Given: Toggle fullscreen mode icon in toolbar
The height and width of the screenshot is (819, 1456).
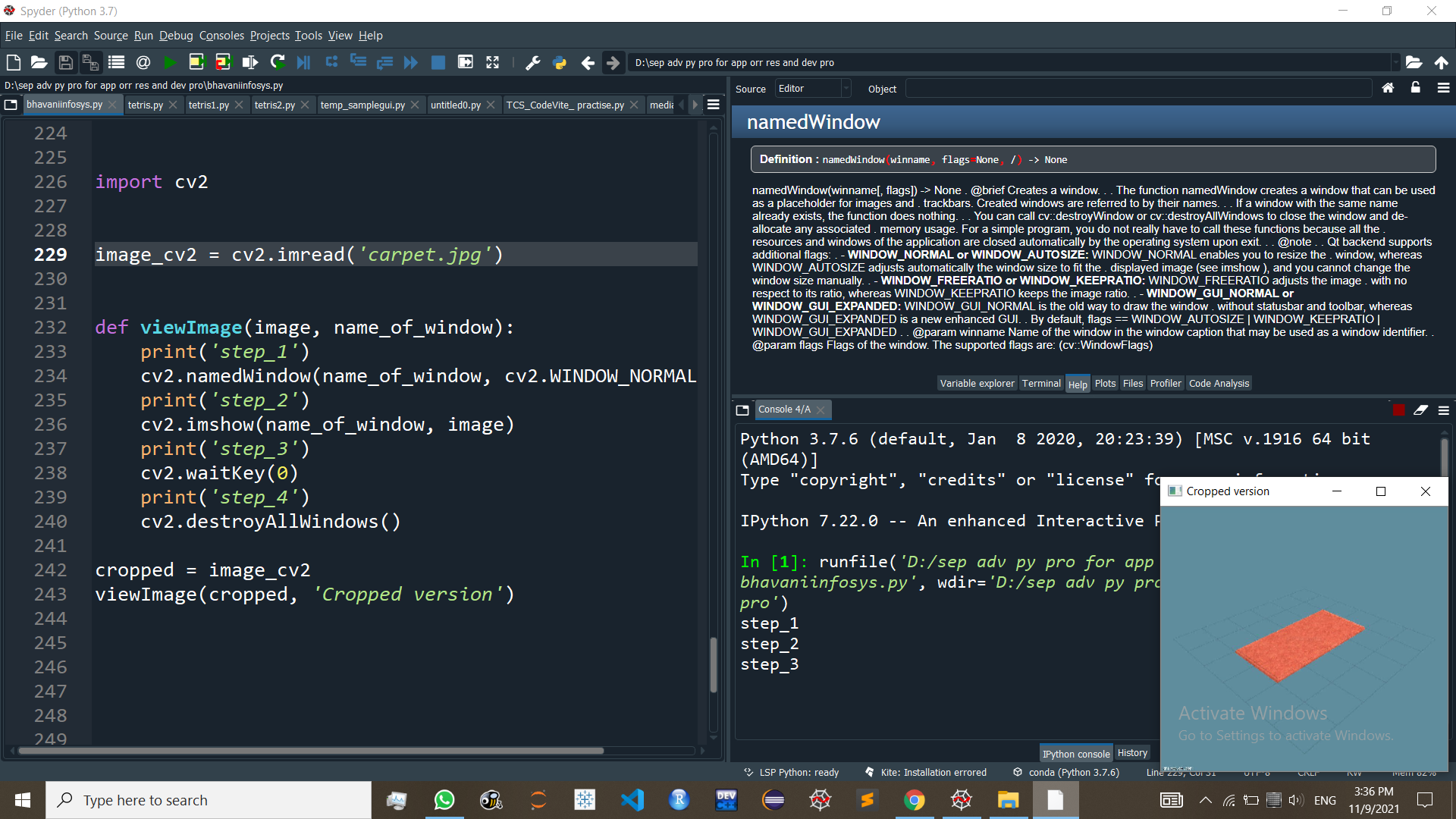Looking at the screenshot, I should point(492,62).
